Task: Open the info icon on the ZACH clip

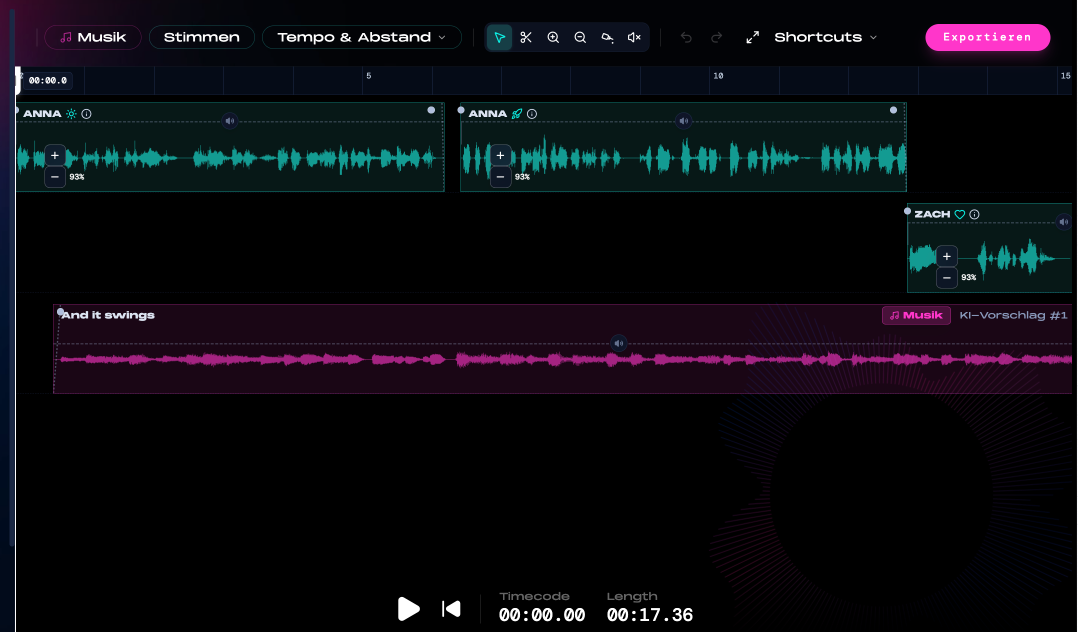Action: [x=975, y=213]
